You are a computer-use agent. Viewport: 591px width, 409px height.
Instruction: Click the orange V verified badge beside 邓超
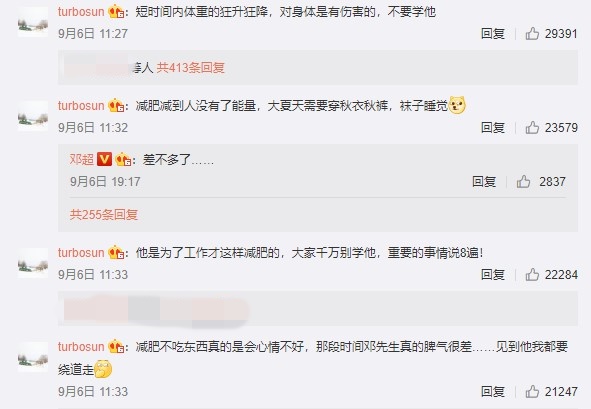[104, 159]
